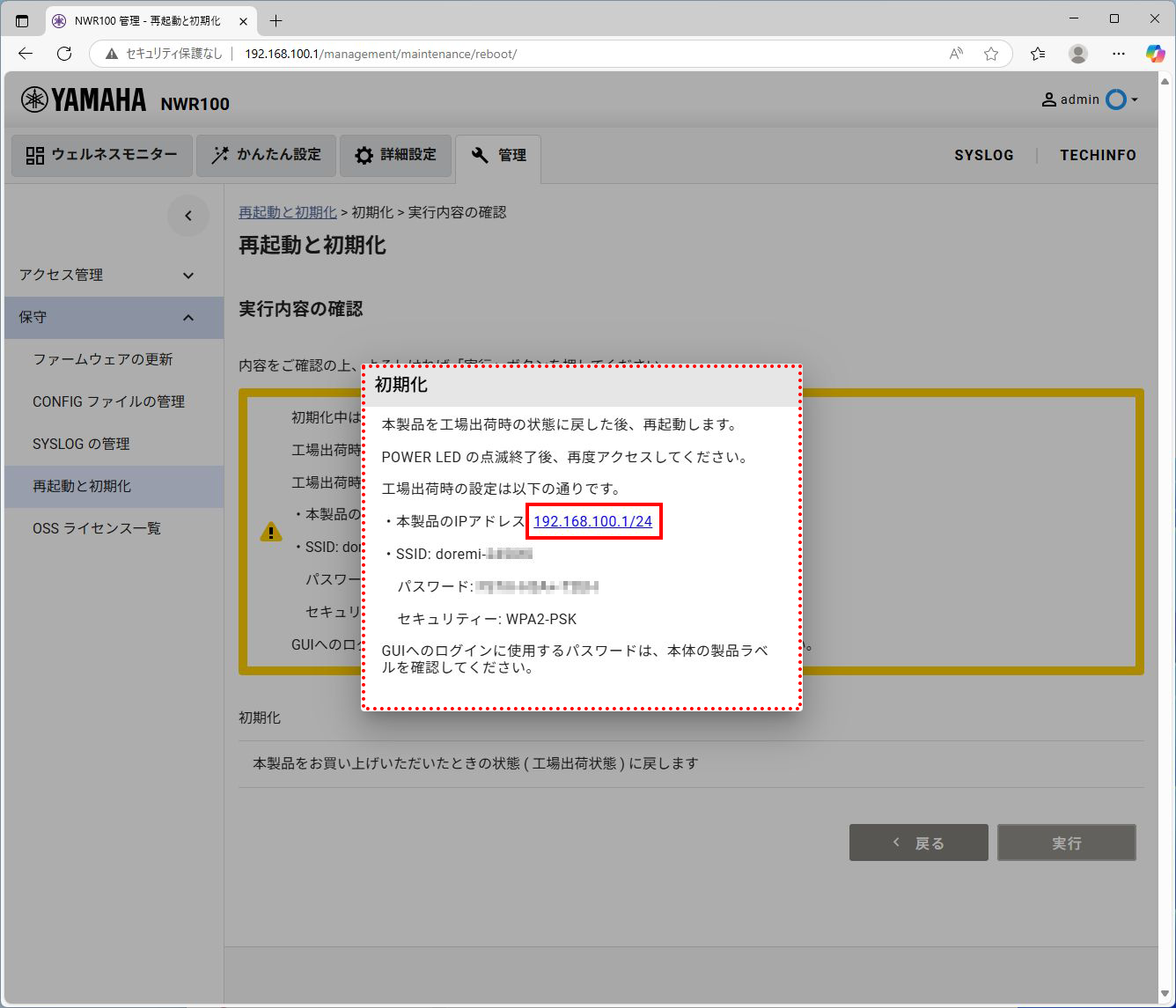Select the かんたん設定 wrench icon
Screen dimensions: 1176x1008
[219, 155]
